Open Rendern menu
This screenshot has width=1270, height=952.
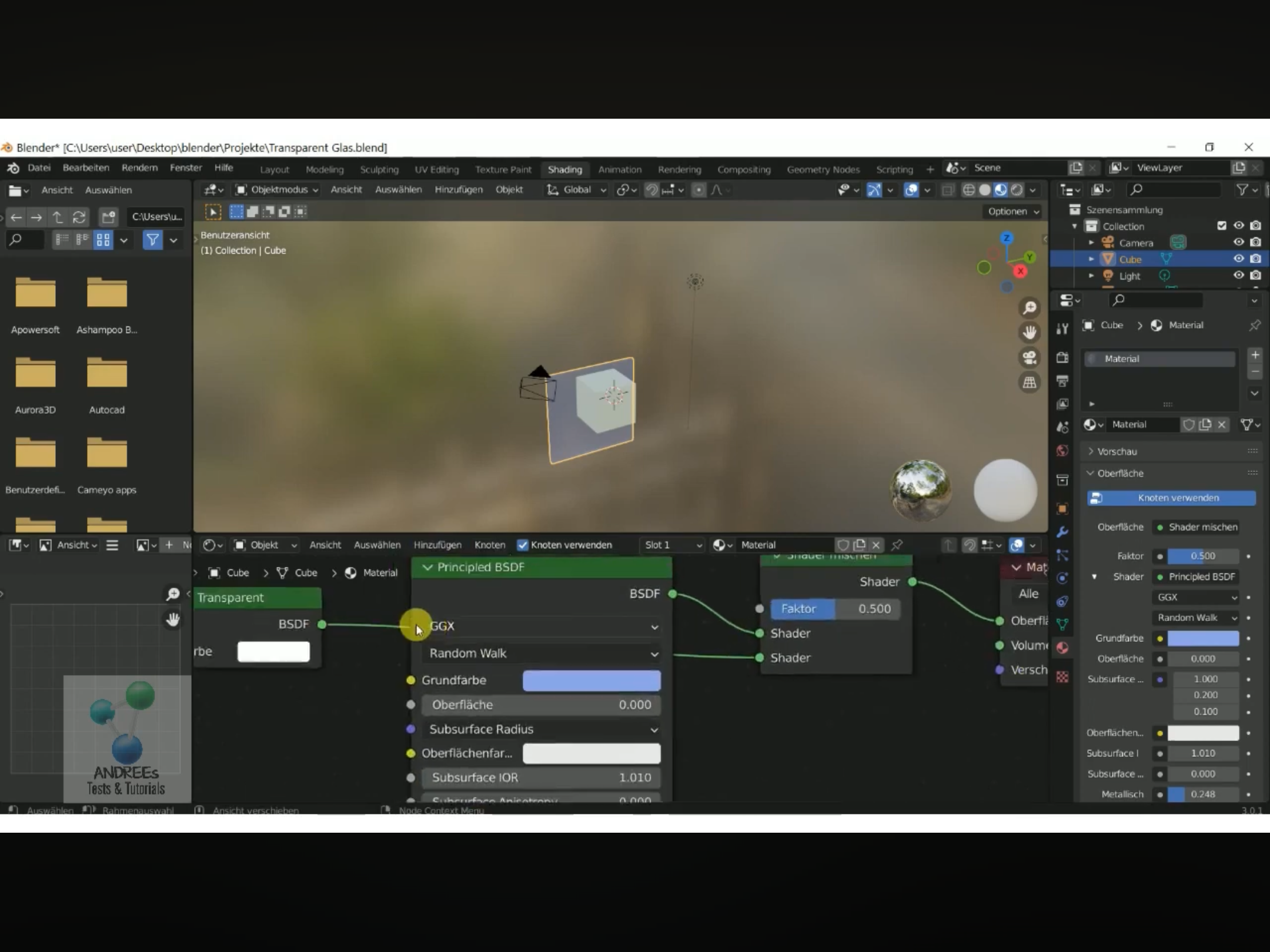140,168
